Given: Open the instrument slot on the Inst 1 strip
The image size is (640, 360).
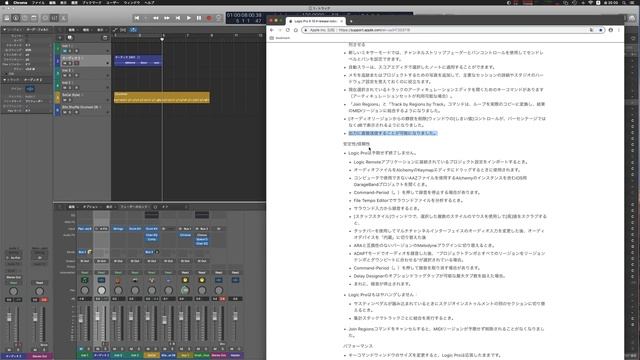Looking at the screenshot, I should [84, 229].
